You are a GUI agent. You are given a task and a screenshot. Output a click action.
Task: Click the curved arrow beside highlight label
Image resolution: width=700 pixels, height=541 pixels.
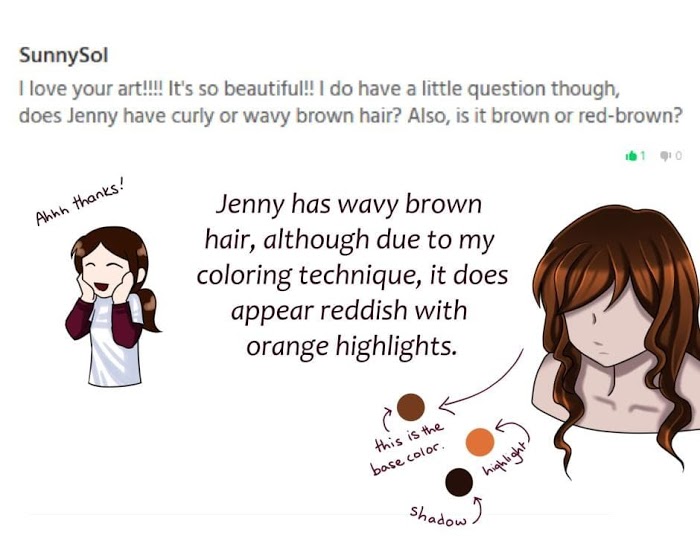(516, 431)
